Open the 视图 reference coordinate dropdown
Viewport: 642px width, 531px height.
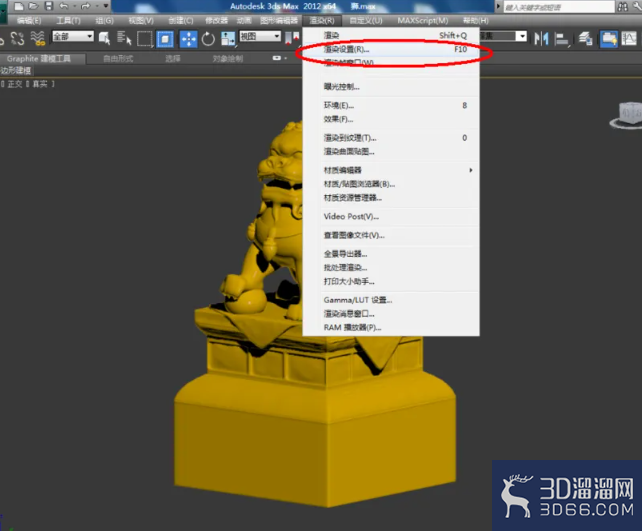(x=260, y=36)
